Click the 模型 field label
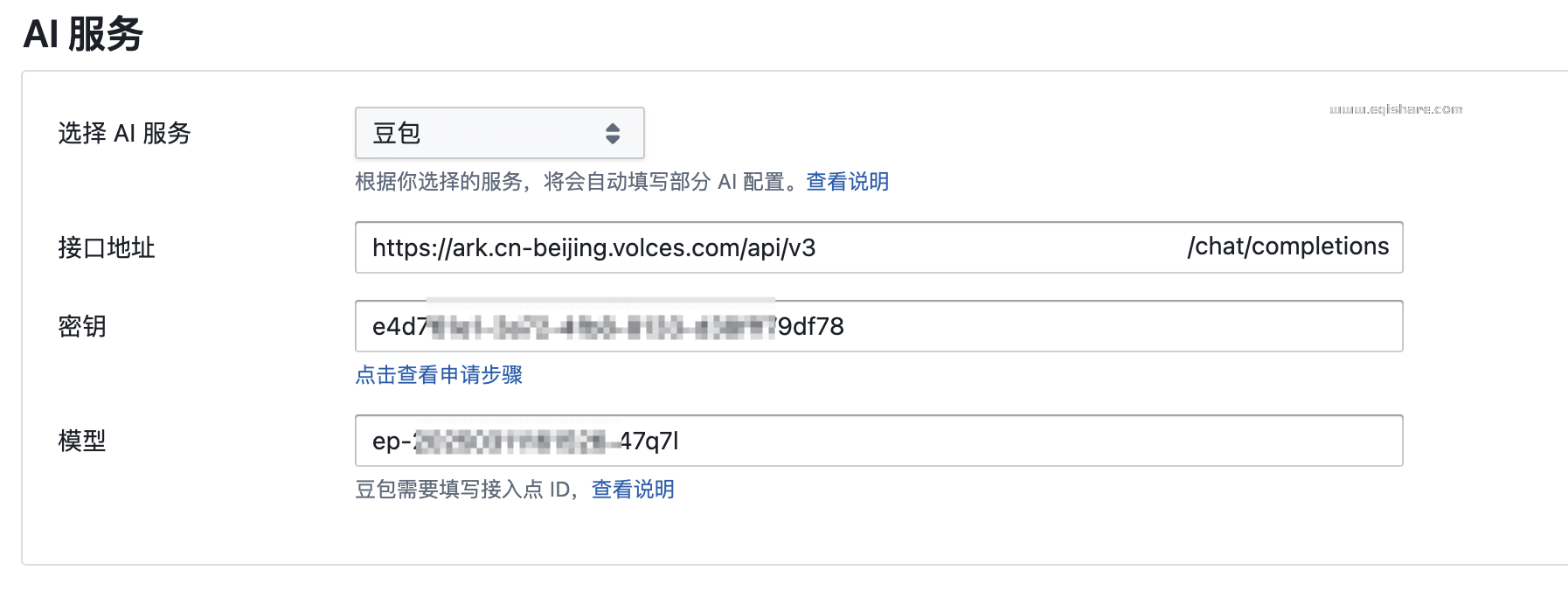 pos(80,442)
